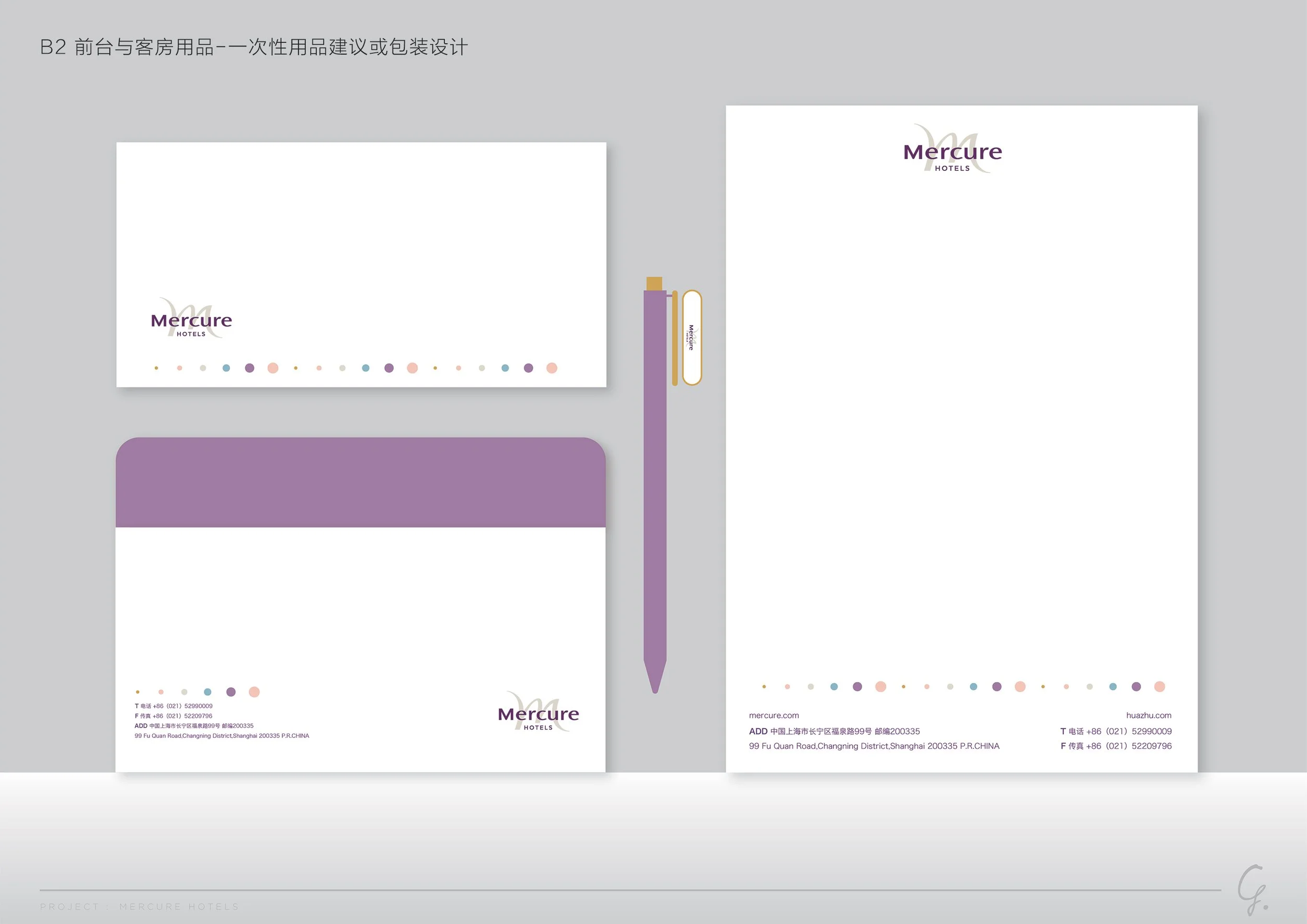Click the envelope's English address line
The image size is (1307, 924).
pyautogui.click(x=222, y=736)
